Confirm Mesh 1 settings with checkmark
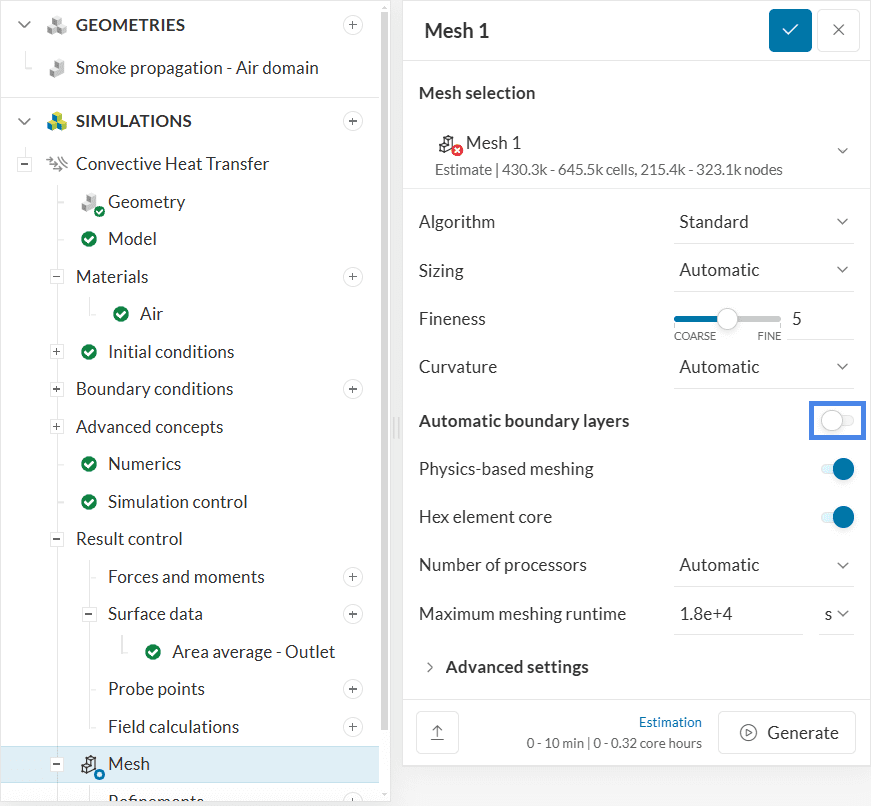Viewport: 871px width, 806px height. click(790, 30)
